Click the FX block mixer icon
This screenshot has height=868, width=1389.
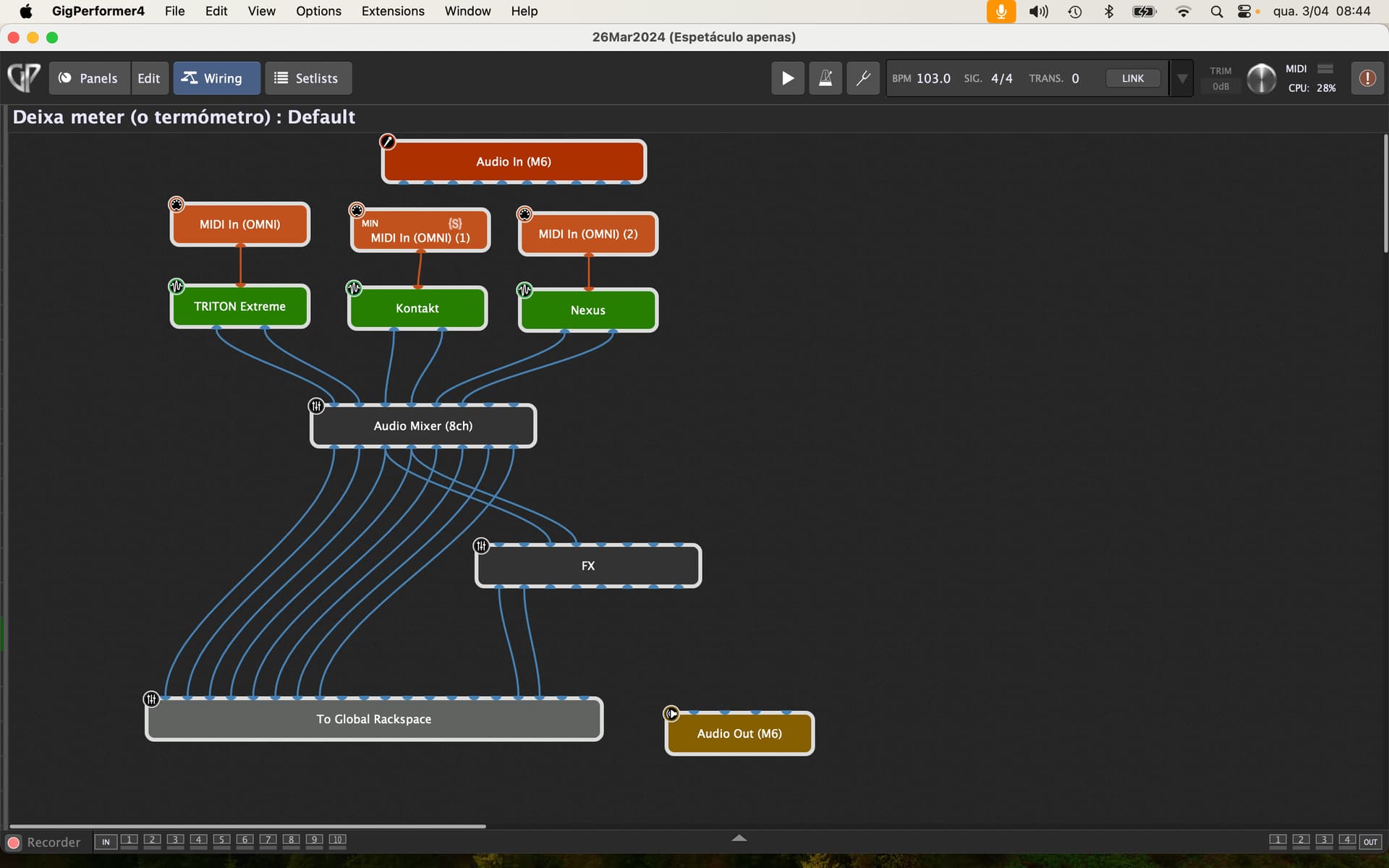pyautogui.click(x=481, y=546)
